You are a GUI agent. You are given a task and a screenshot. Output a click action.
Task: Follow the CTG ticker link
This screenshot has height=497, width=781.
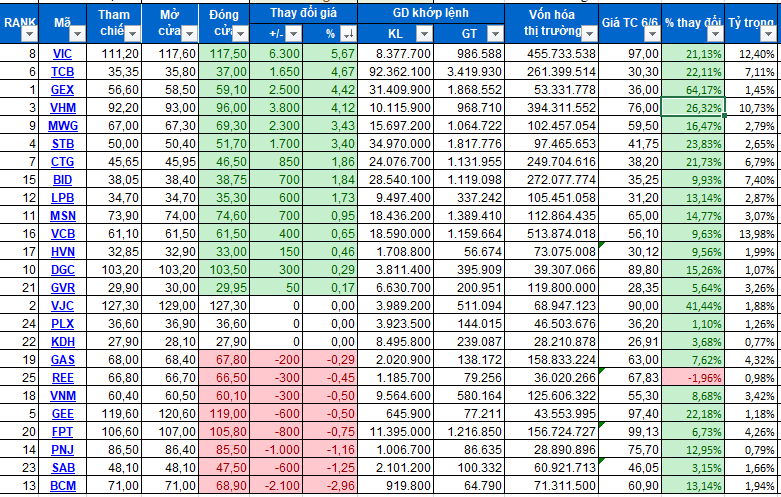(62, 162)
